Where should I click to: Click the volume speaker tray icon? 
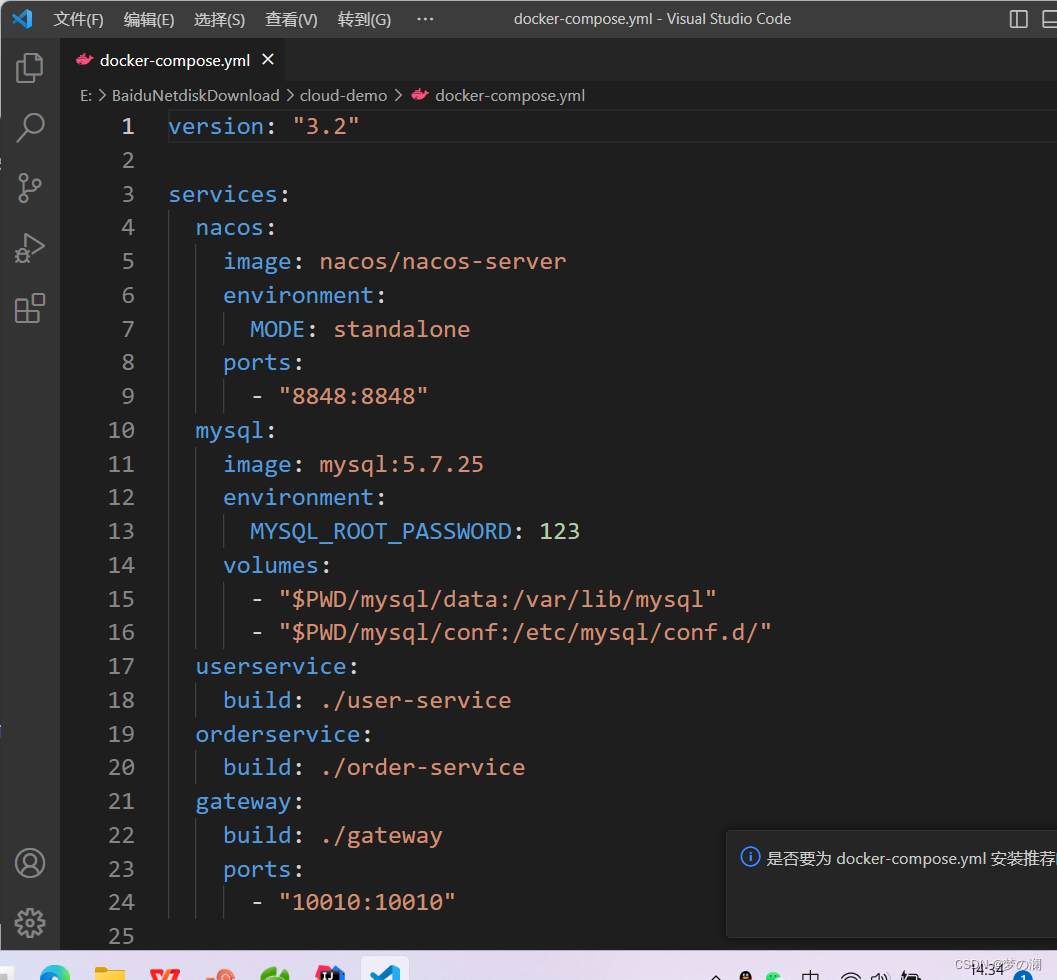880,975
